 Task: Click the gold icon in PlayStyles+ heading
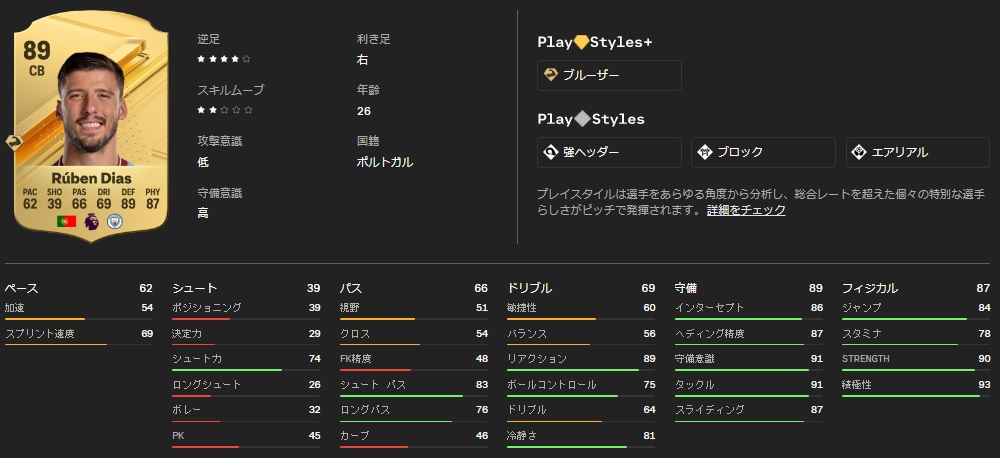(x=581, y=42)
